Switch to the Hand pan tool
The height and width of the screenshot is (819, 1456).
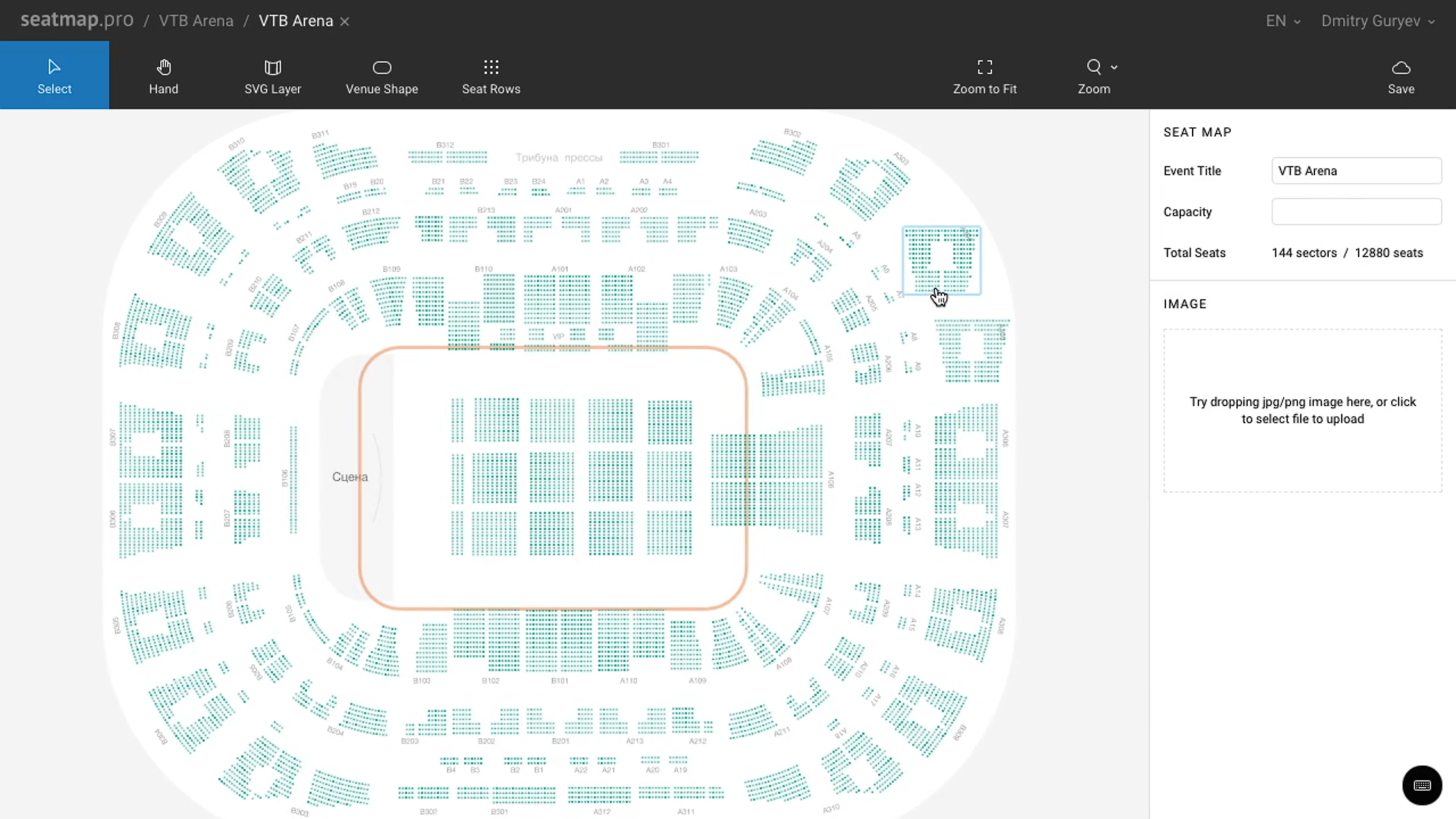point(163,76)
